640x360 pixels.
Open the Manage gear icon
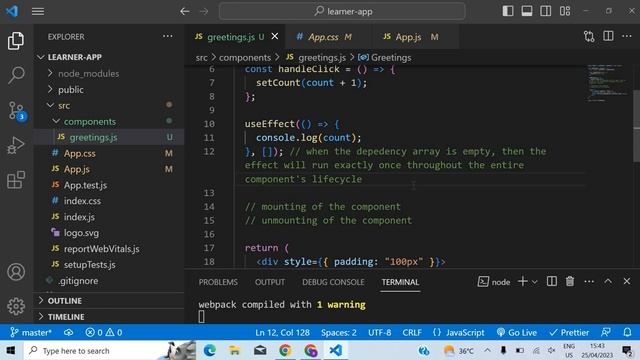16,306
